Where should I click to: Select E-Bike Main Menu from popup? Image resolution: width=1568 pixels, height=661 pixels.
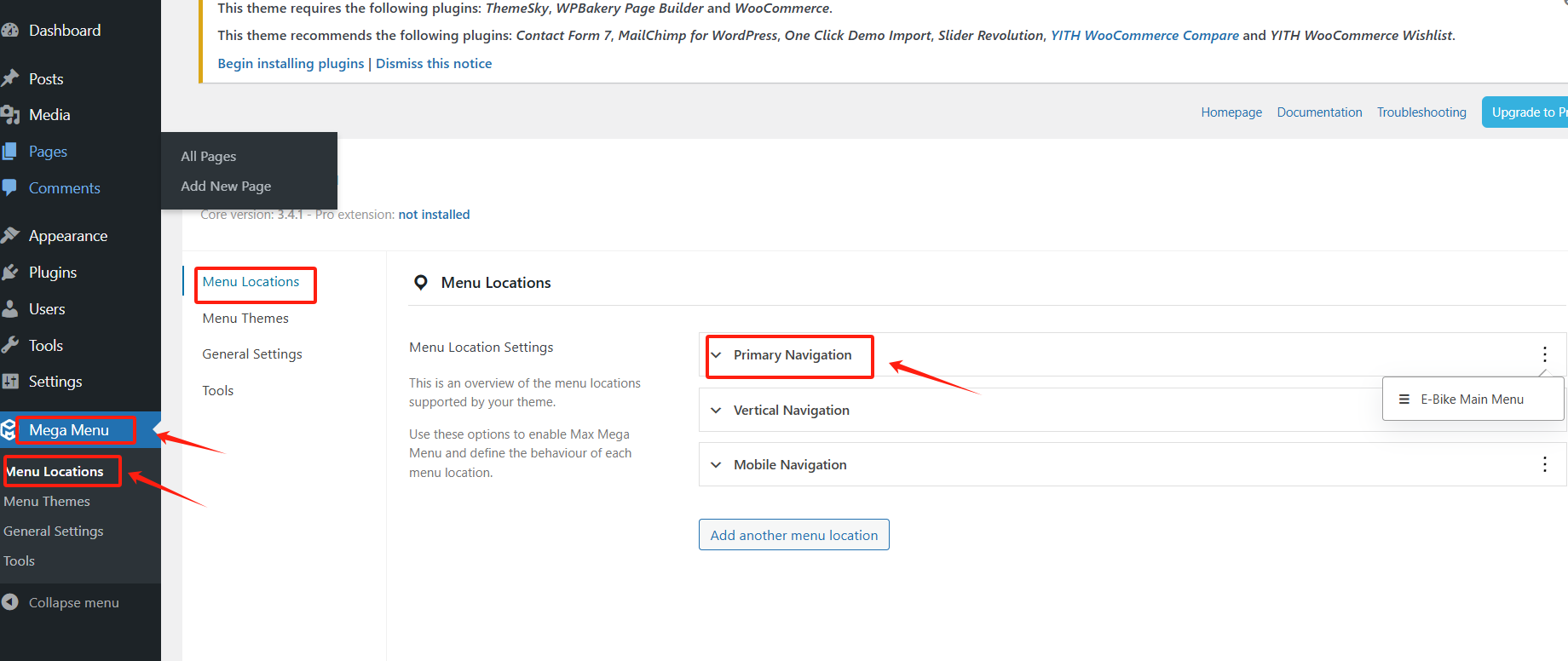(x=1472, y=399)
